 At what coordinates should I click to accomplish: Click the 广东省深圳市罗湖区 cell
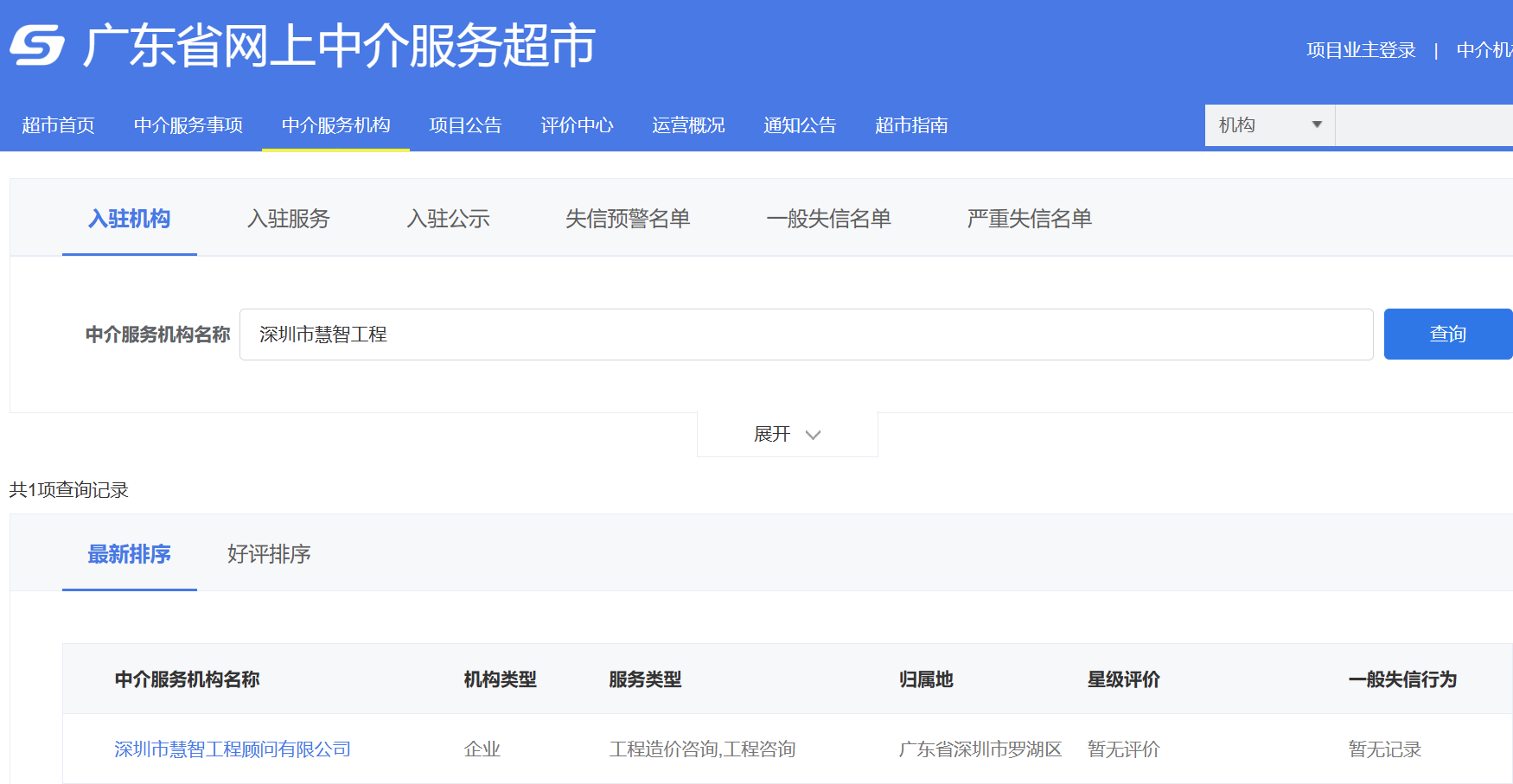(980, 749)
